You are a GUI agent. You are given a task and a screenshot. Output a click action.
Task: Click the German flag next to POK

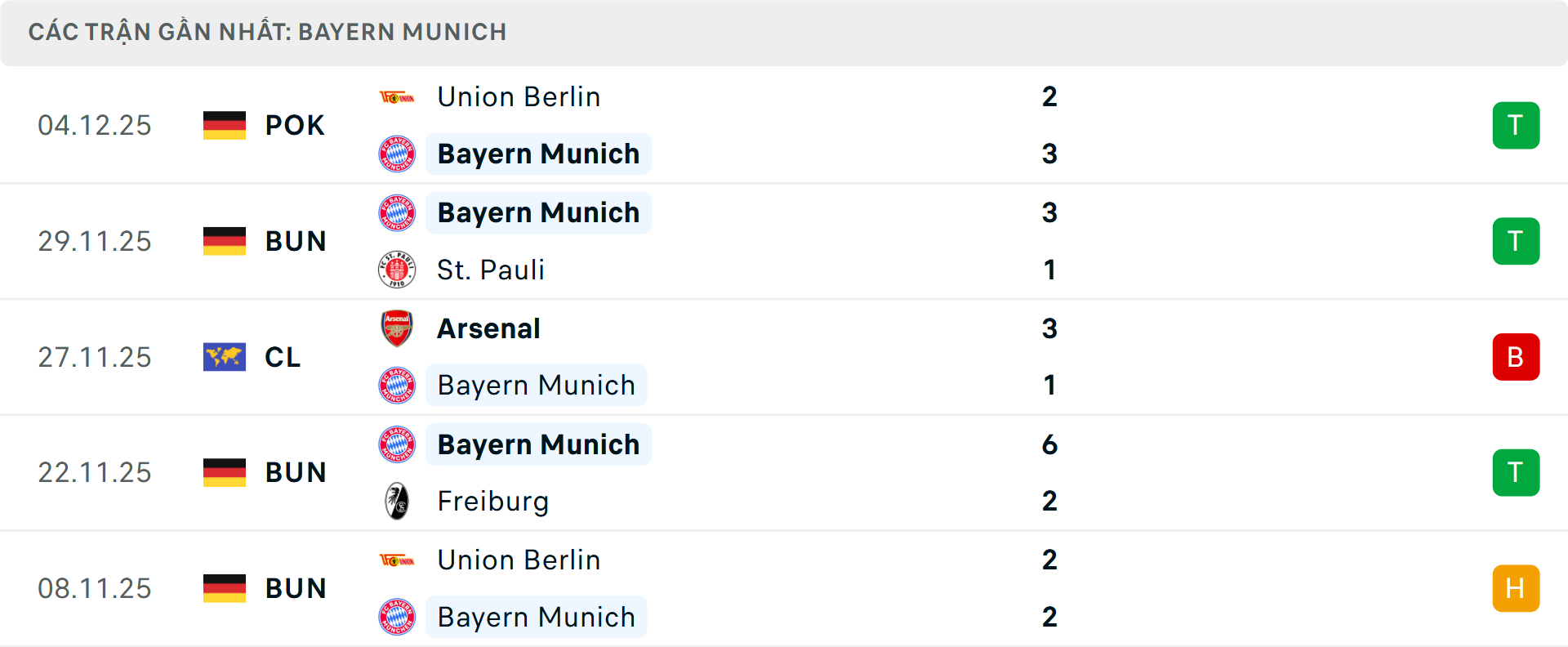pos(224,125)
